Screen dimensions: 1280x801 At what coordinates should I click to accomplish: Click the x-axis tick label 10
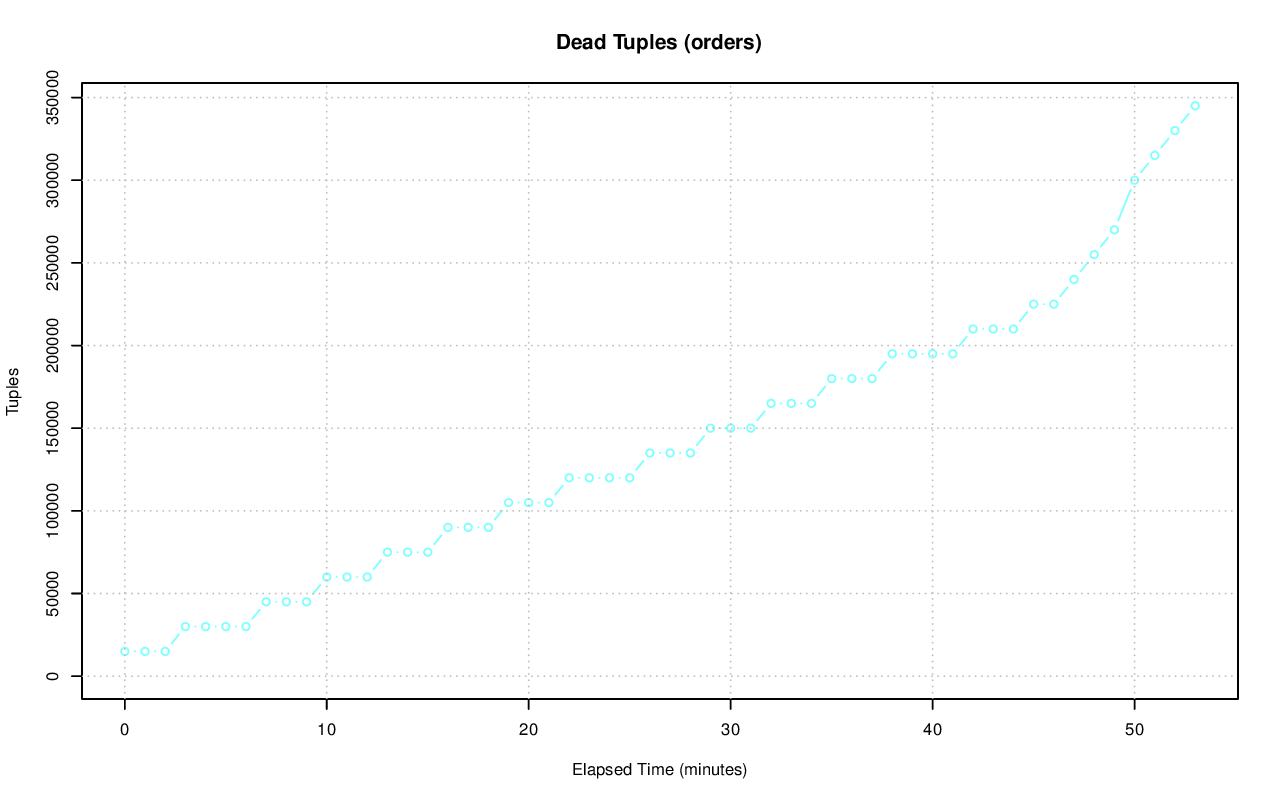(x=327, y=730)
